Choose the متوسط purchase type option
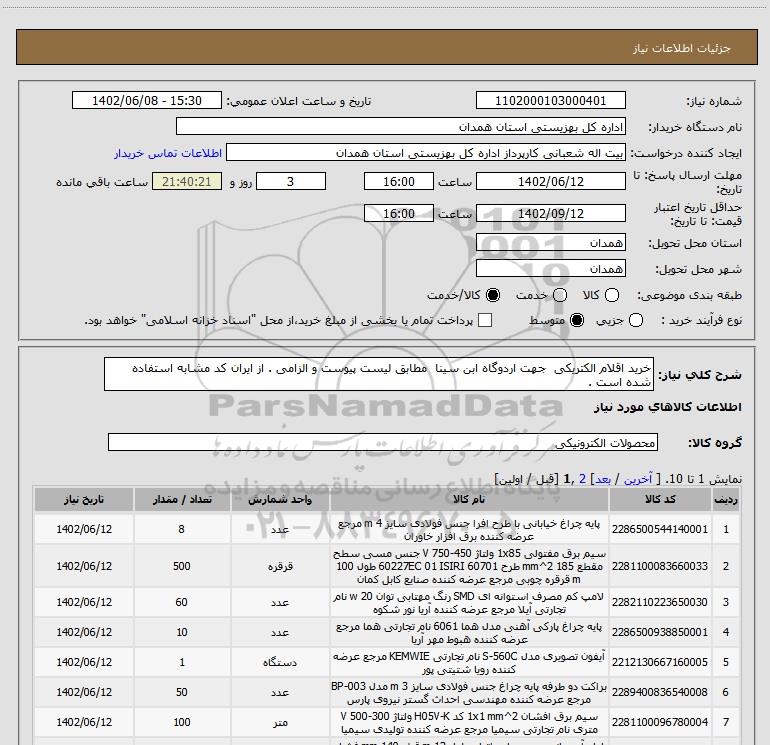This screenshot has width=770, height=745. [x=577, y=320]
